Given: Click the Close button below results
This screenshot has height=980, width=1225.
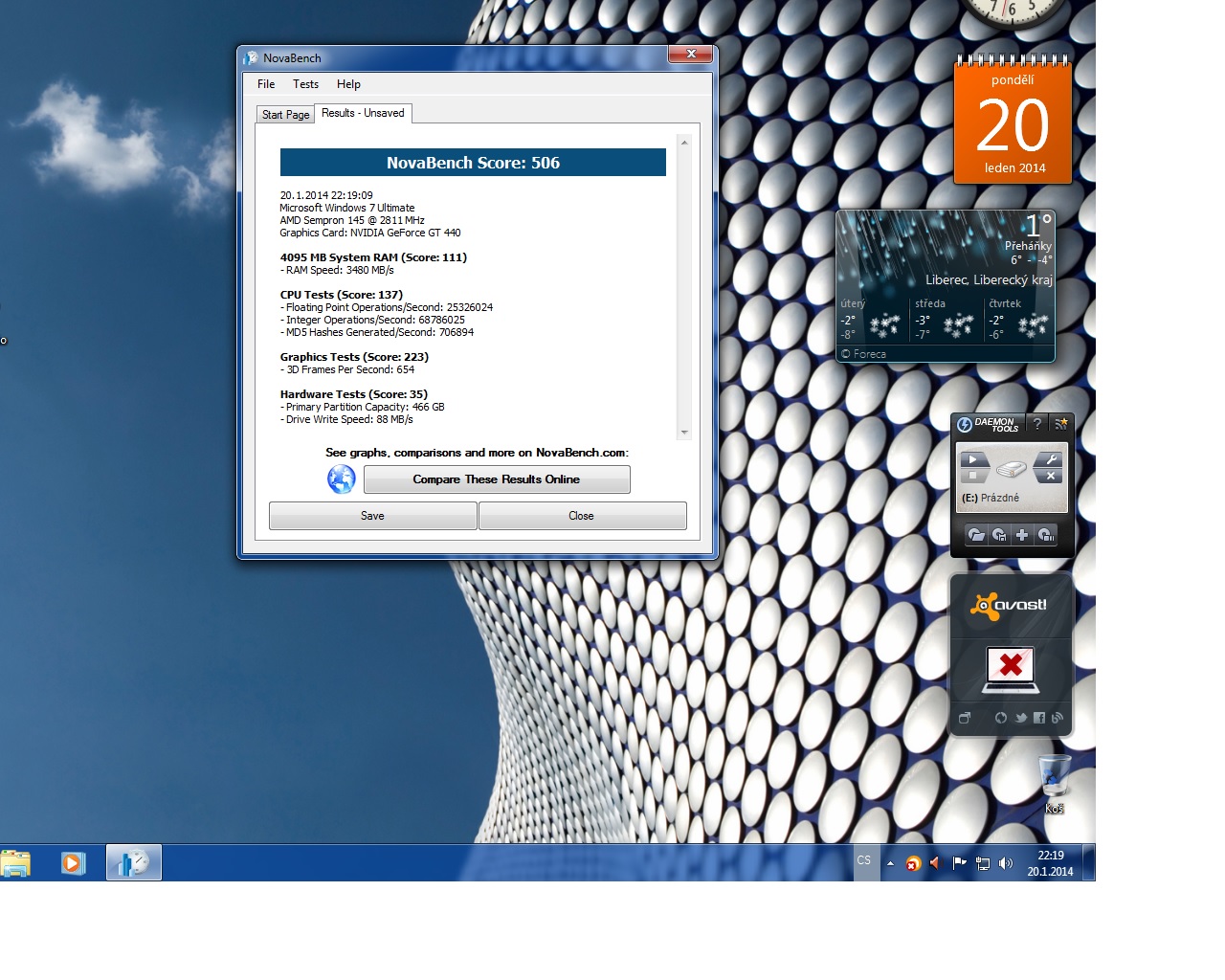Looking at the screenshot, I should 581,516.
